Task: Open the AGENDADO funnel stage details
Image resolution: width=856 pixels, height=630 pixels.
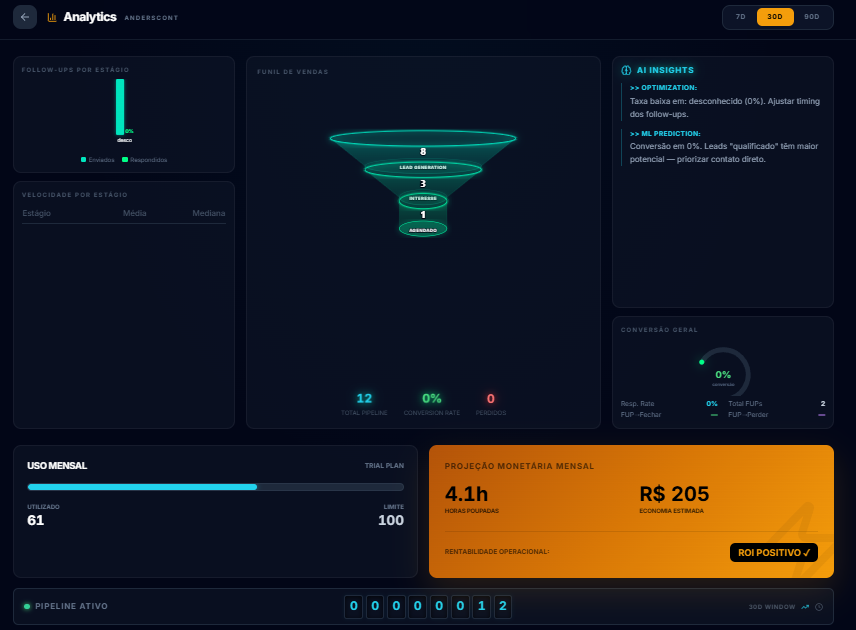Action: click(x=422, y=228)
